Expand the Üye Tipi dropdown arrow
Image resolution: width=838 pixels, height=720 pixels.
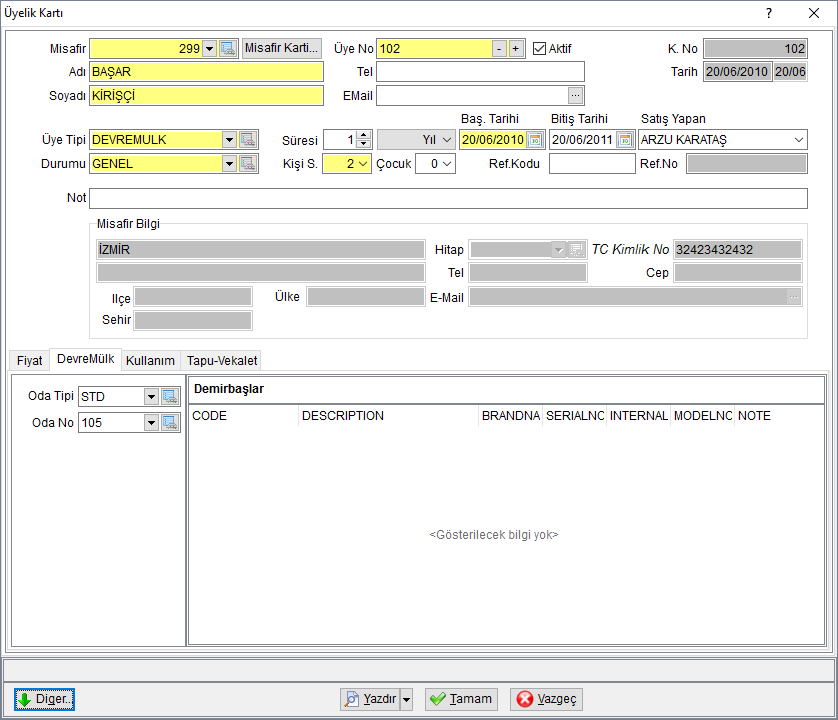click(x=229, y=140)
